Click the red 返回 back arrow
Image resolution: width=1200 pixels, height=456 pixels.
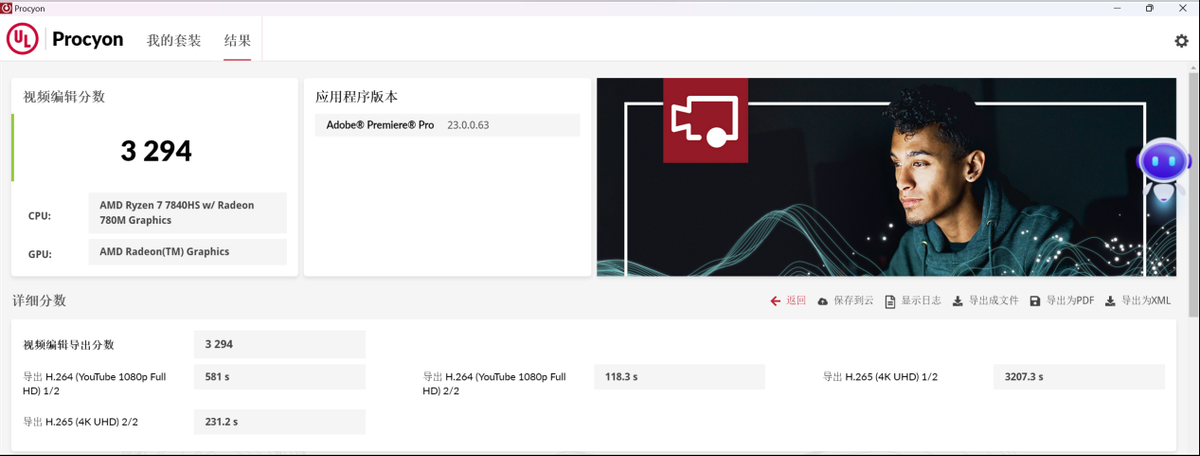(x=788, y=300)
